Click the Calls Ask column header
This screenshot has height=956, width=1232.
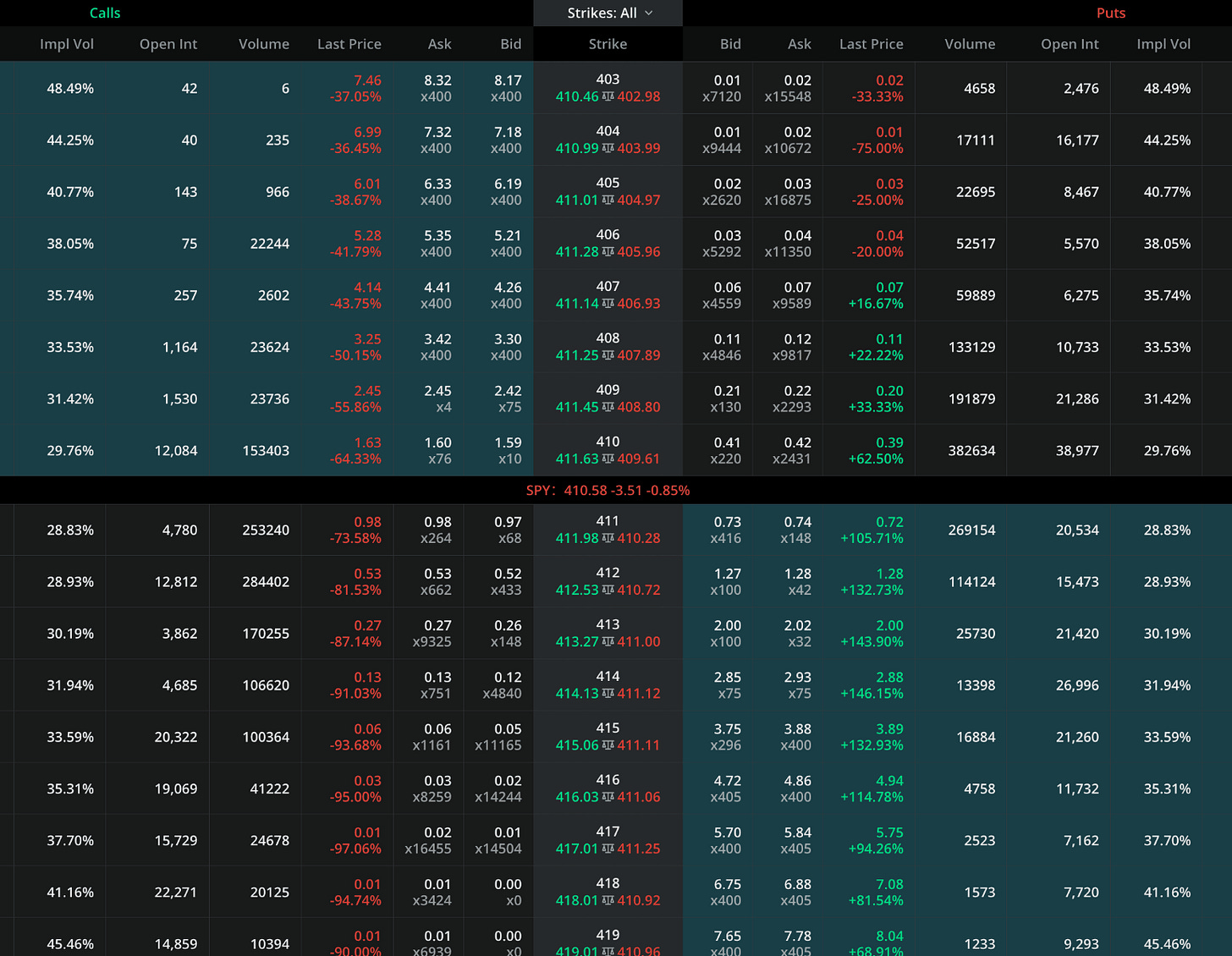click(x=440, y=44)
